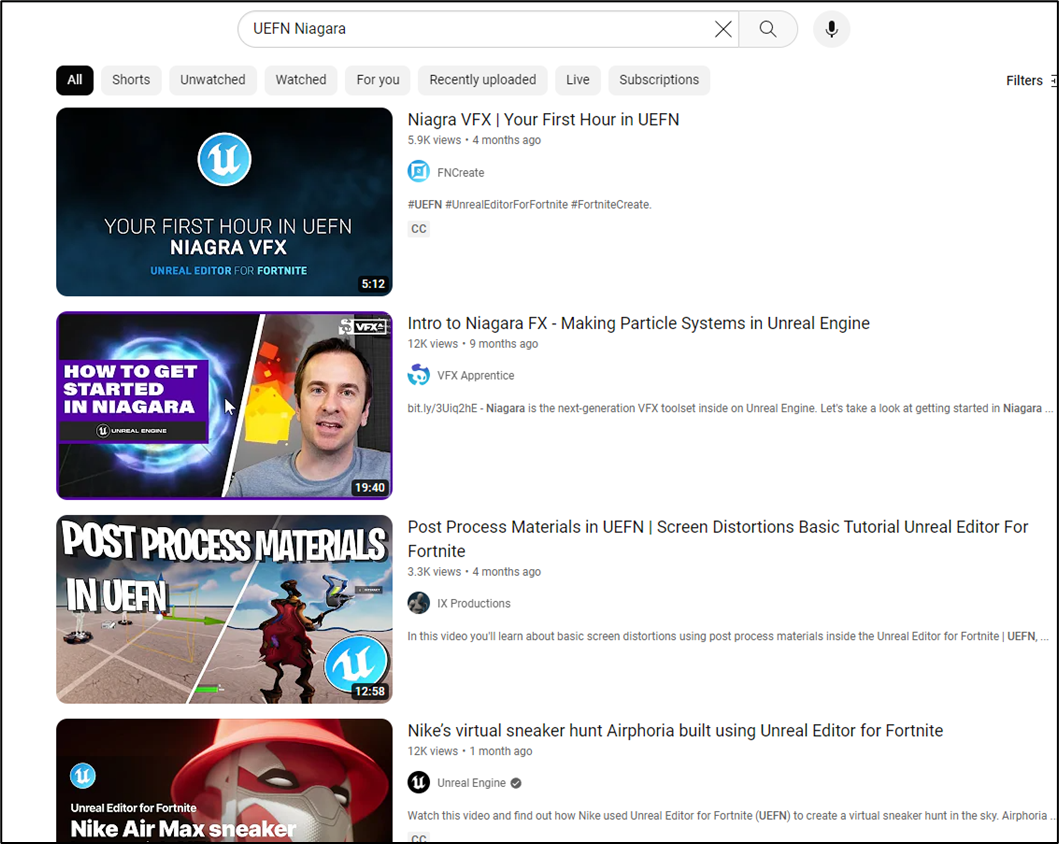
Task: Click the 19:40 duration badge
Action: click(x=370, y=487)
